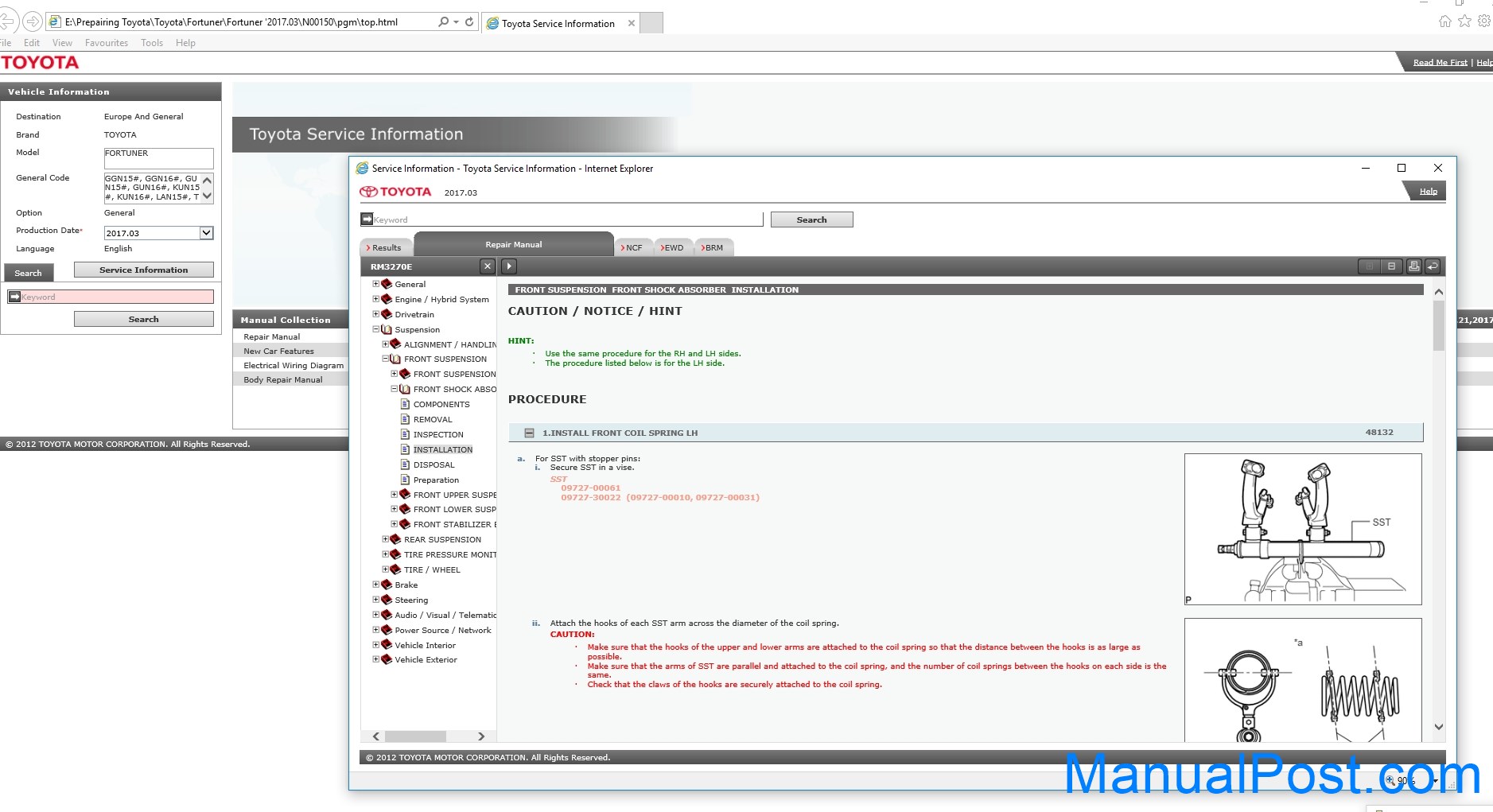Collapse the Suspension tree node
1493x812 pixels.
[376, 329]
